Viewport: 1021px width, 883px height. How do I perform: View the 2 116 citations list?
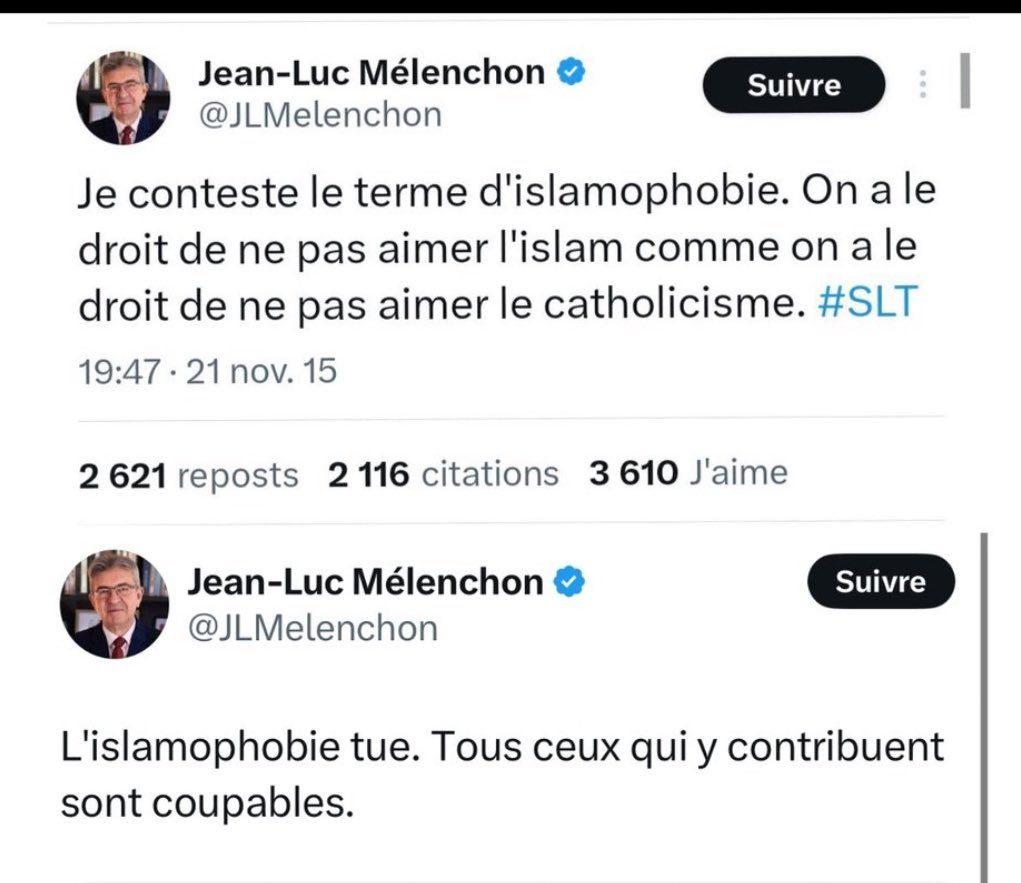443,474
